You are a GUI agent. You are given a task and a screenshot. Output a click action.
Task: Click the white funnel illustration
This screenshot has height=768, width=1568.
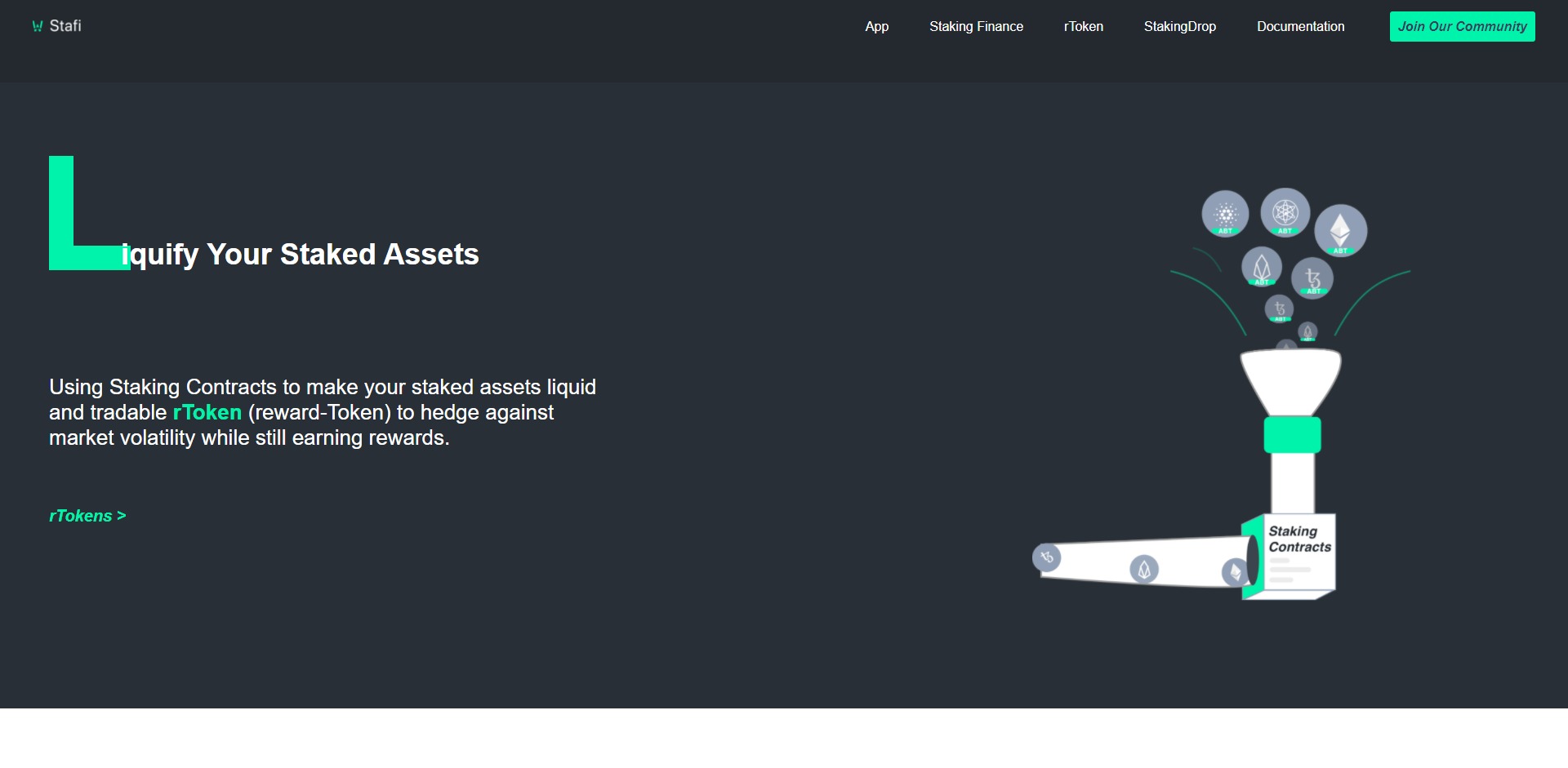tap(1290, 382)
